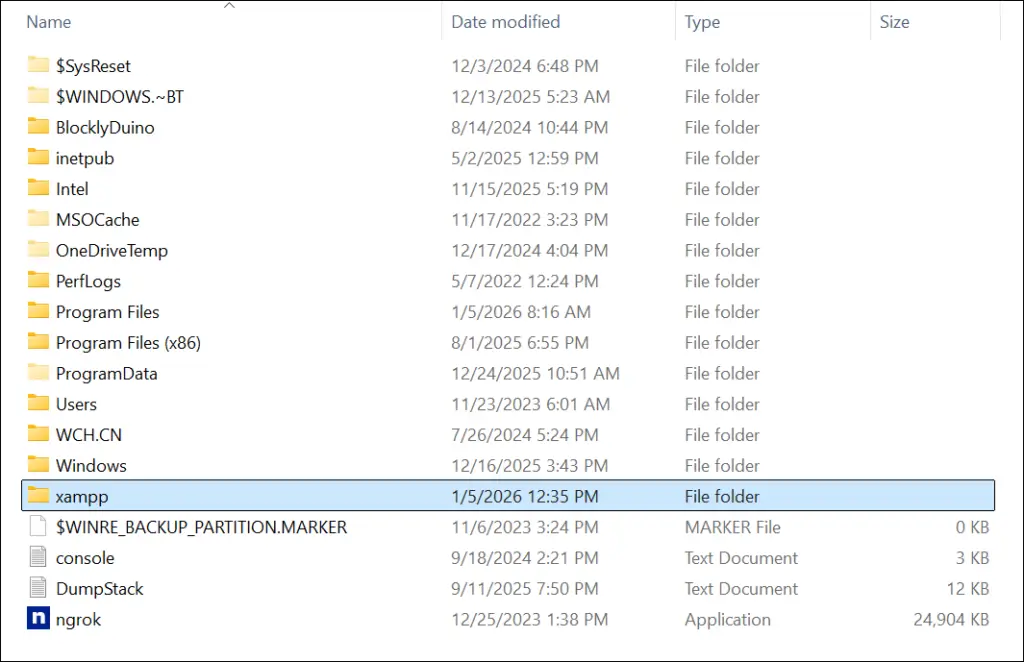Click the inetpub folder name

[x=85, y=158]
